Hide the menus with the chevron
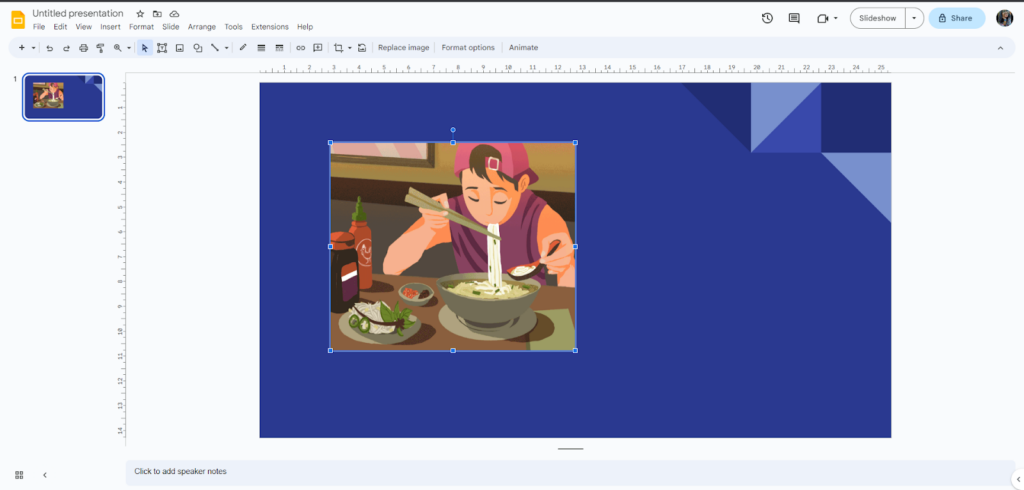The image size is (1024, 490). pyautogui.click(x=1000, y=48)
